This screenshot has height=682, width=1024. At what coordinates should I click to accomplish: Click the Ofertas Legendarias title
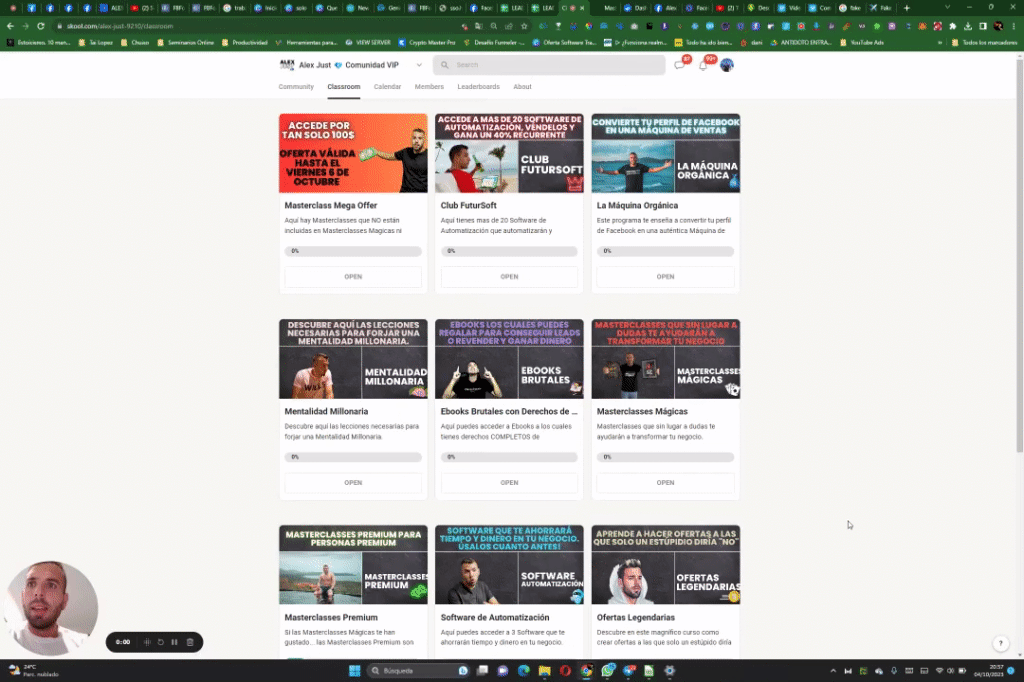click(x=635, y=617)
